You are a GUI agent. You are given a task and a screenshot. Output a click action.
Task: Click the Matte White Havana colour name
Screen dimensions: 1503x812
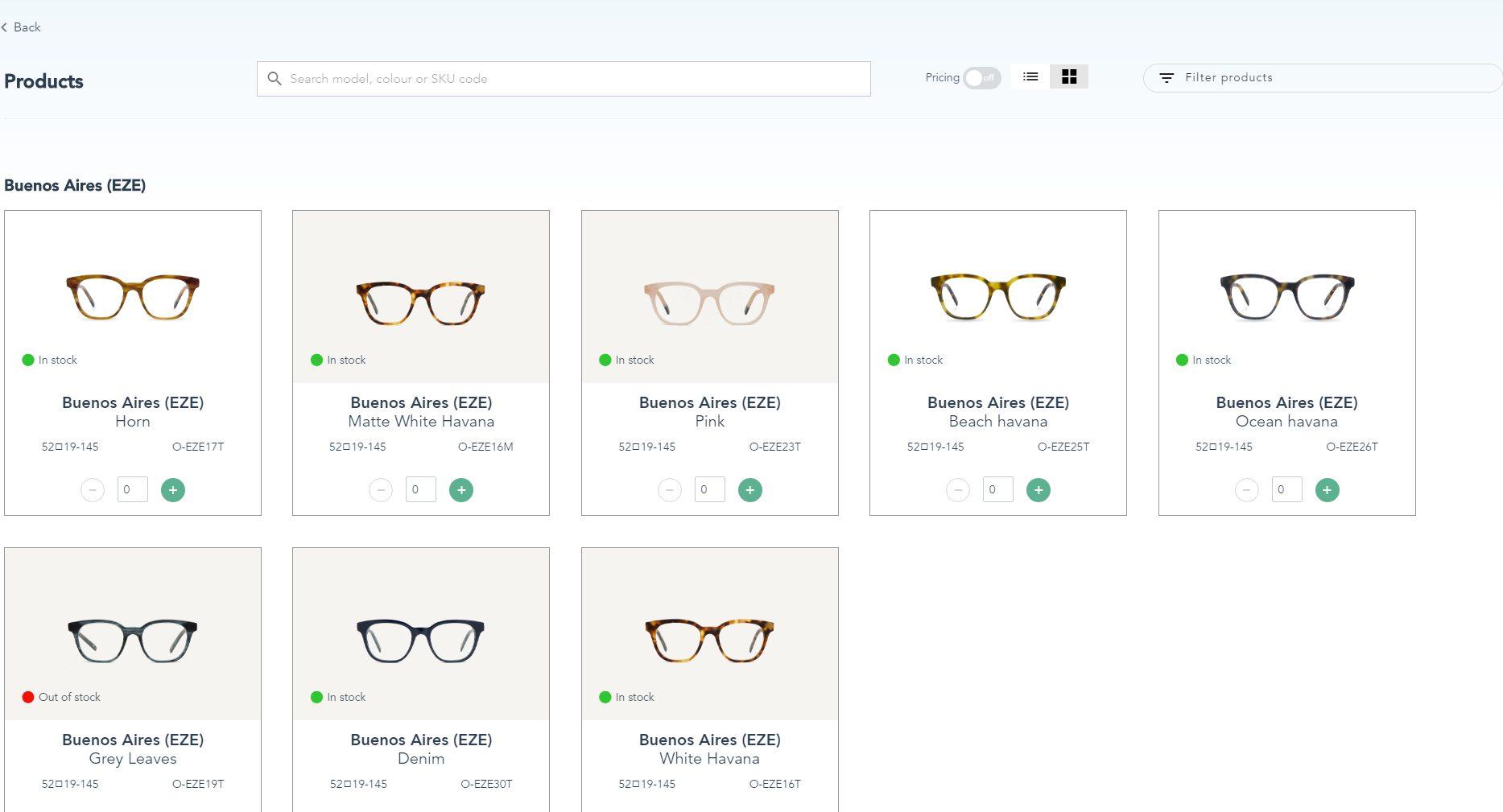[421, 422]
